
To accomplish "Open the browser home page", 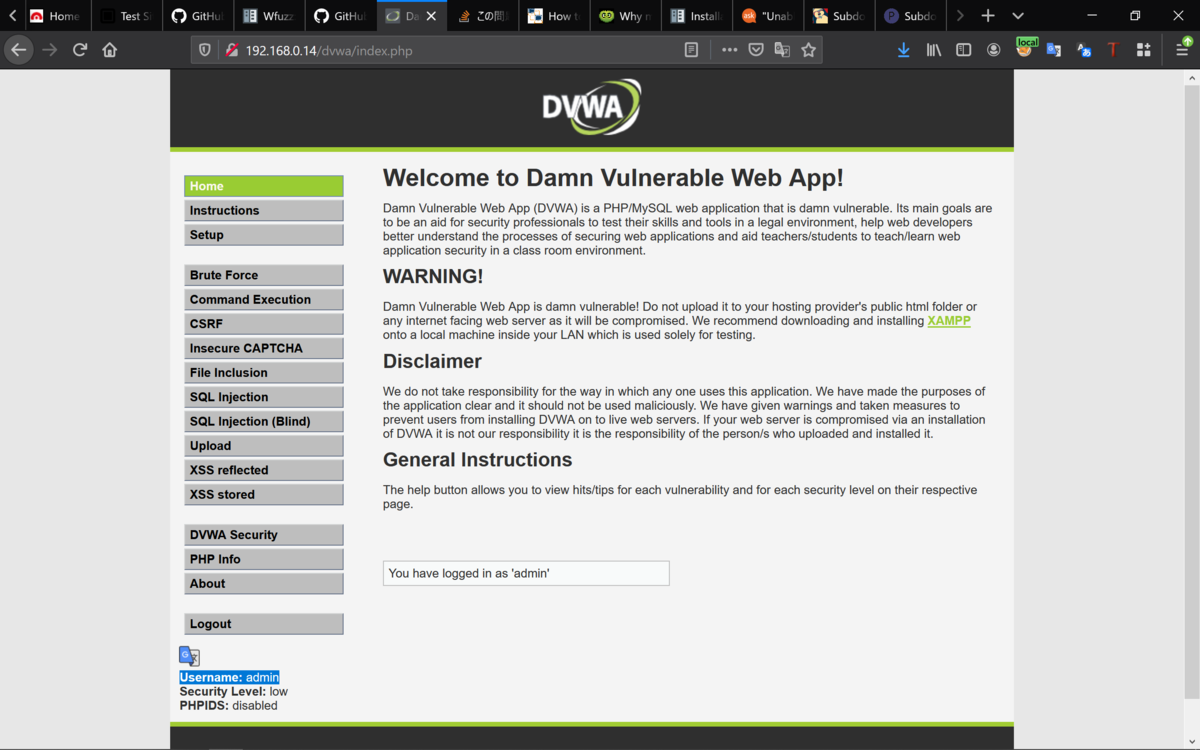I will tap(110, 50).
